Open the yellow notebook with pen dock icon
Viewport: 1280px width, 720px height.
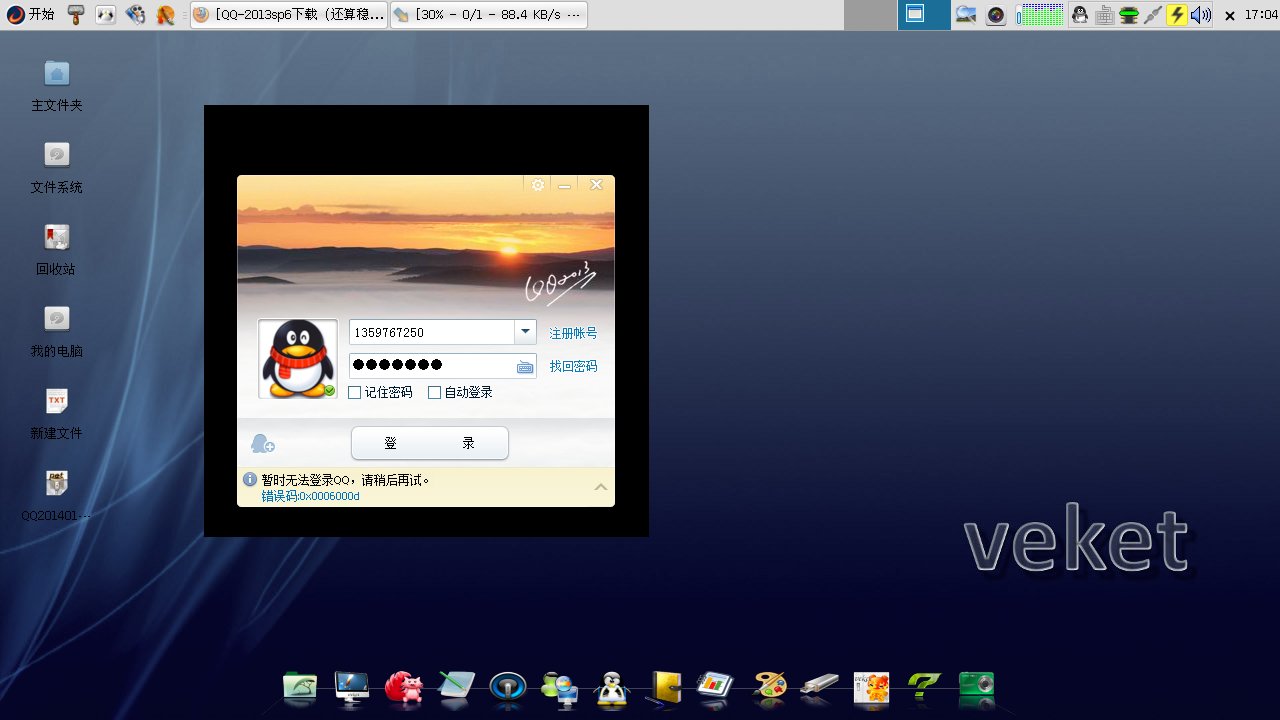[664, 687]
